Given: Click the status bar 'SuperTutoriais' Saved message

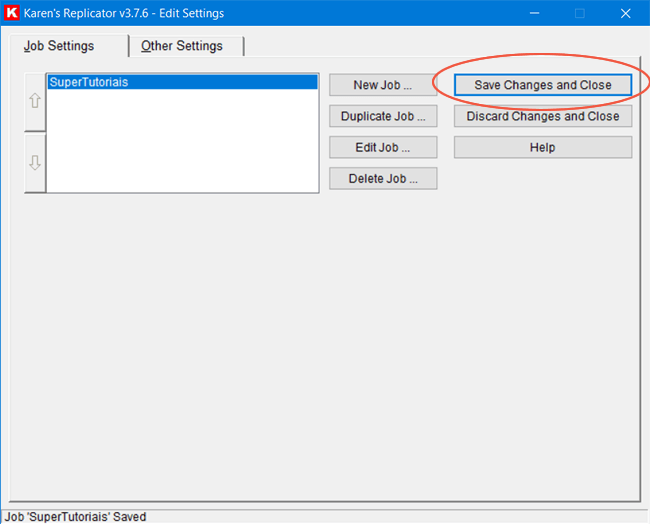Looking at the screenshot, I should [x=74, y=517].
